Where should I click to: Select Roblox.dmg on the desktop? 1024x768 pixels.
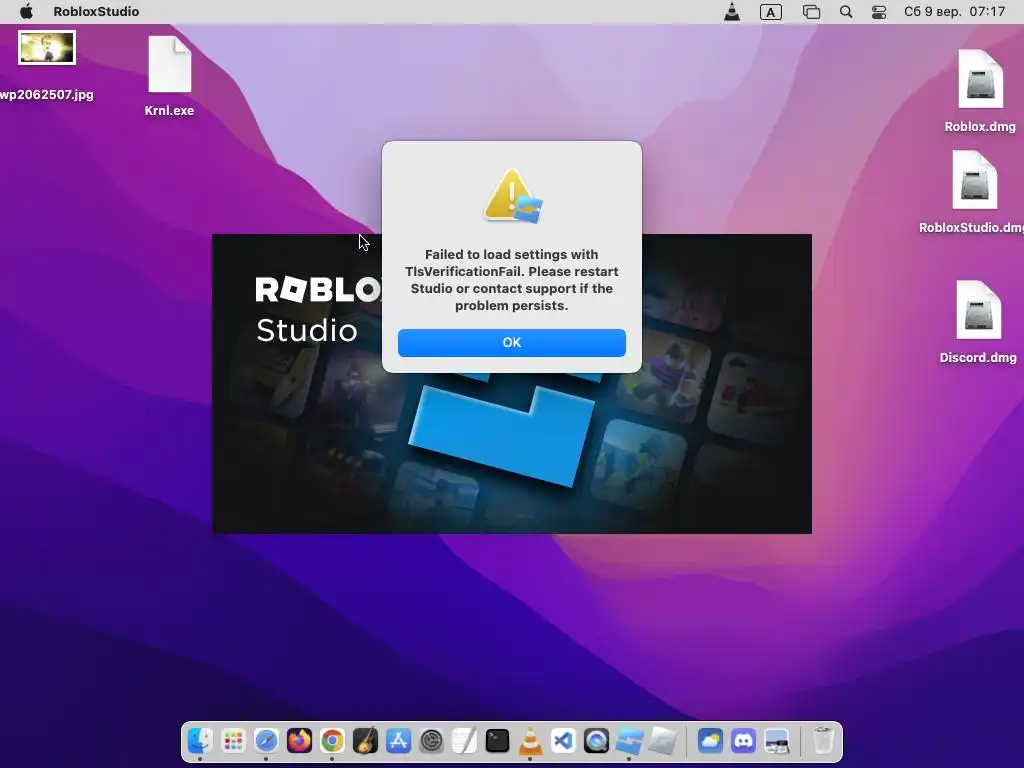pyautogui.click(x=980, y=79)
